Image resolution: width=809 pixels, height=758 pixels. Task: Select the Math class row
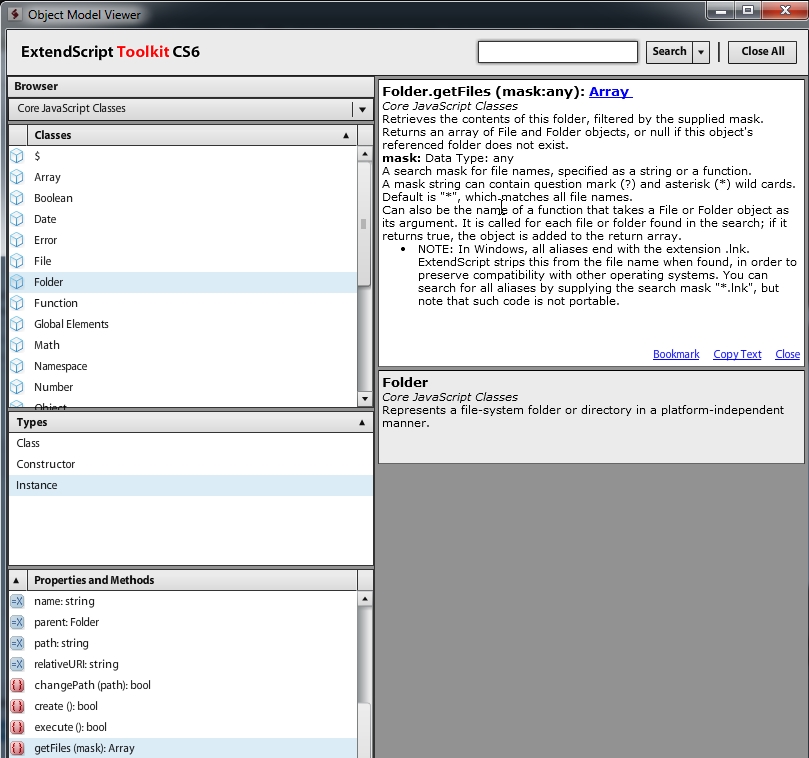[x=183, y=345]
